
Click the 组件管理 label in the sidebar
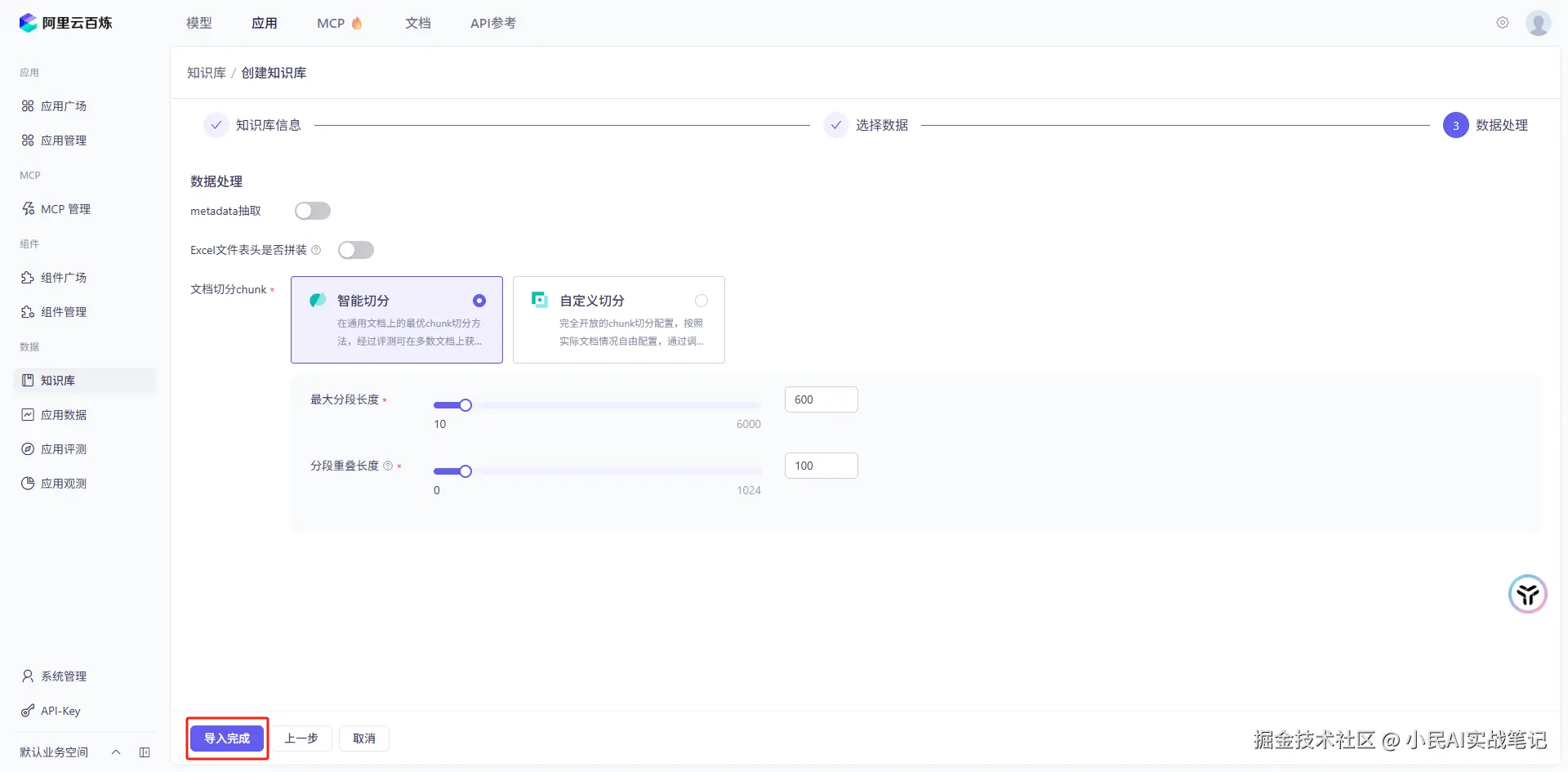tap(64, 312)
